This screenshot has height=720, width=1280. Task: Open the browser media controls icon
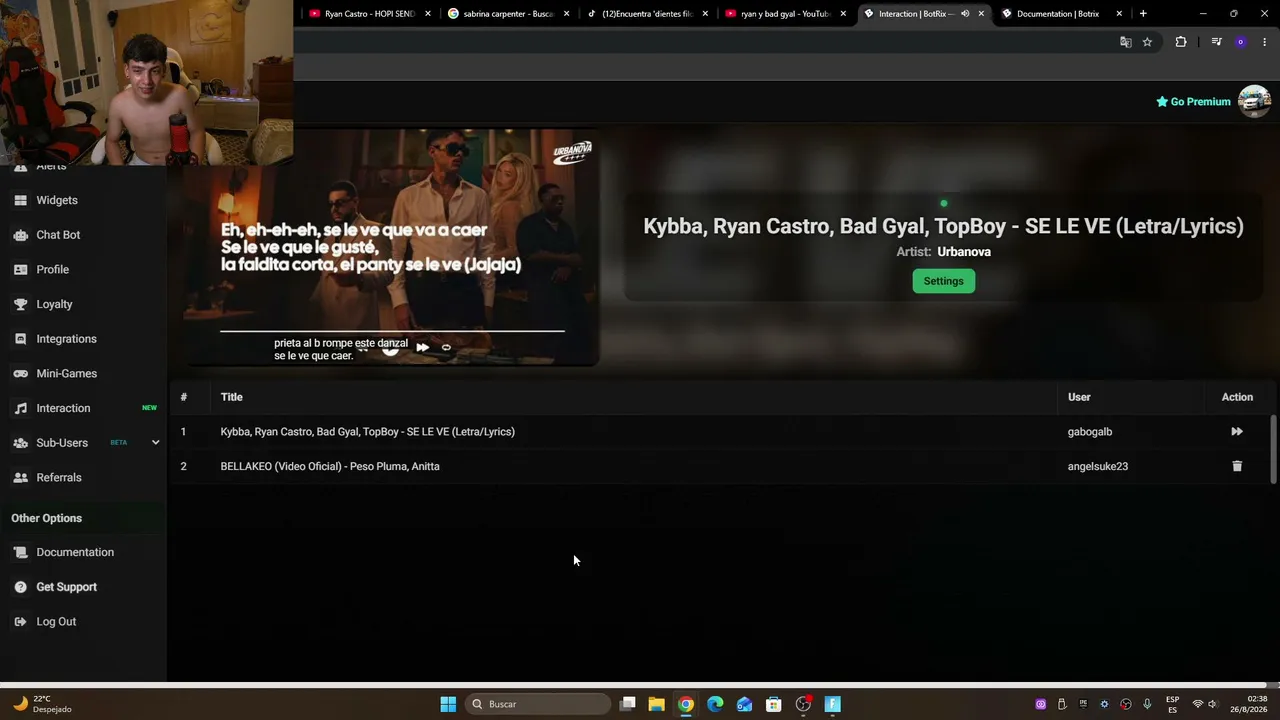(x=1216, y=42)
